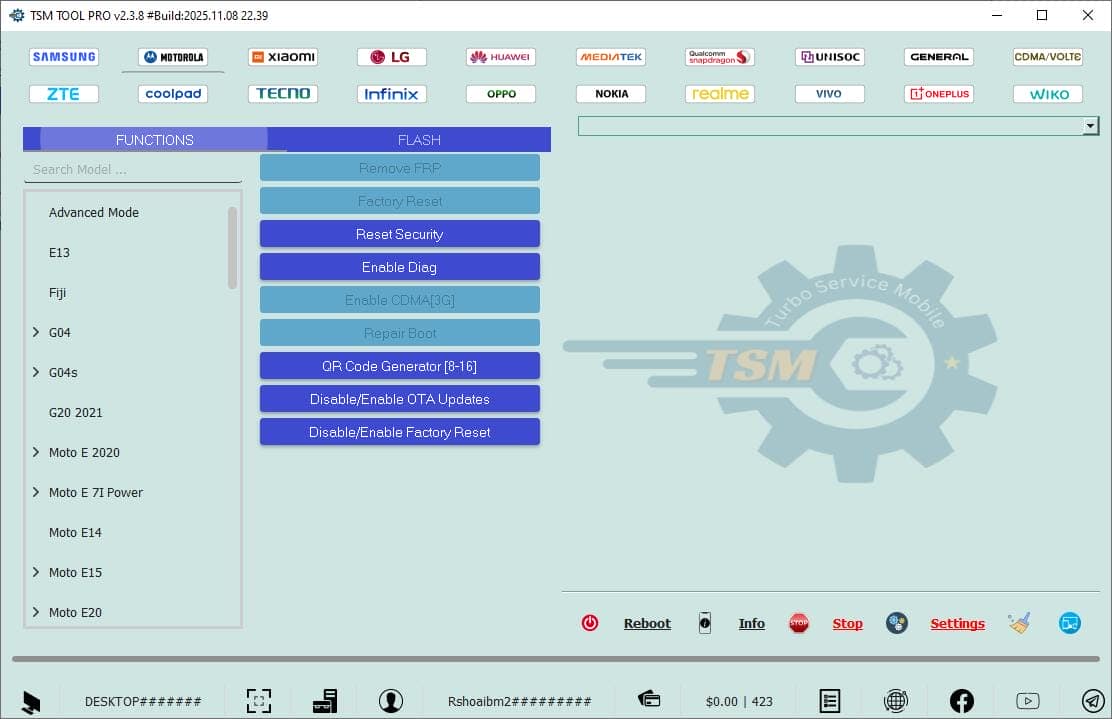Image resolution: width=1112 pixels, height=719 pixels.
Task: Select the SAMSUNG brand tab
Action: (x=63, y=56)
